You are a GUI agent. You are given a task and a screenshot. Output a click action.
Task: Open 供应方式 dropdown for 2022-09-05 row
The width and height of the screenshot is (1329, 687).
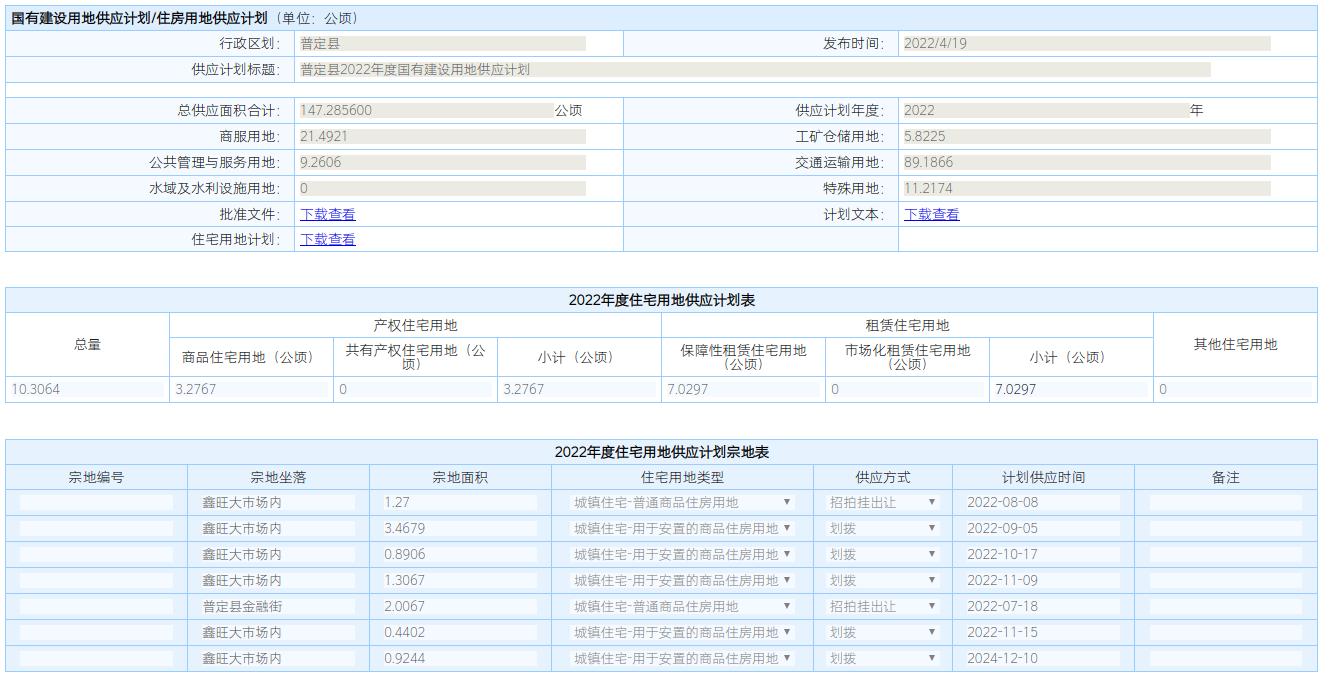point(883,528)
